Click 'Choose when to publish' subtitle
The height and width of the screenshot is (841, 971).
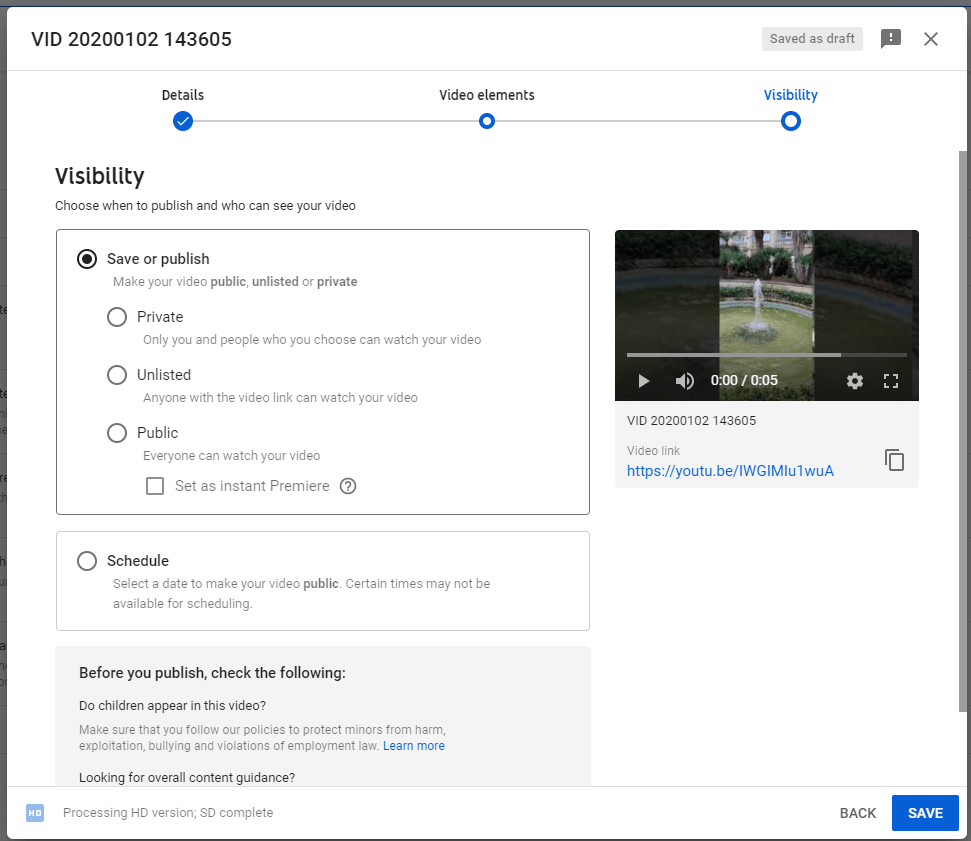(206, 206)
